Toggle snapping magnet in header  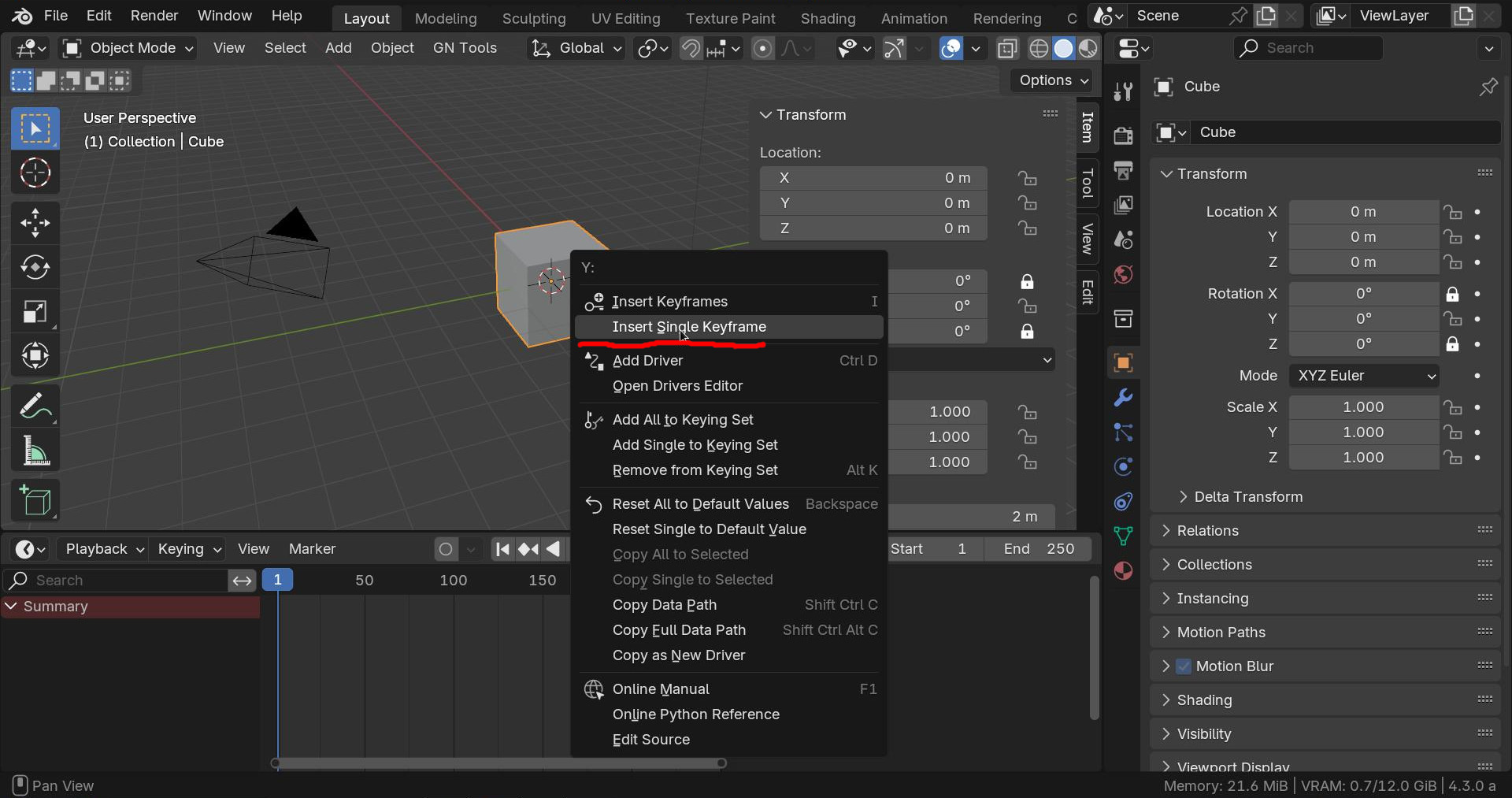click(x=691, y=49)
